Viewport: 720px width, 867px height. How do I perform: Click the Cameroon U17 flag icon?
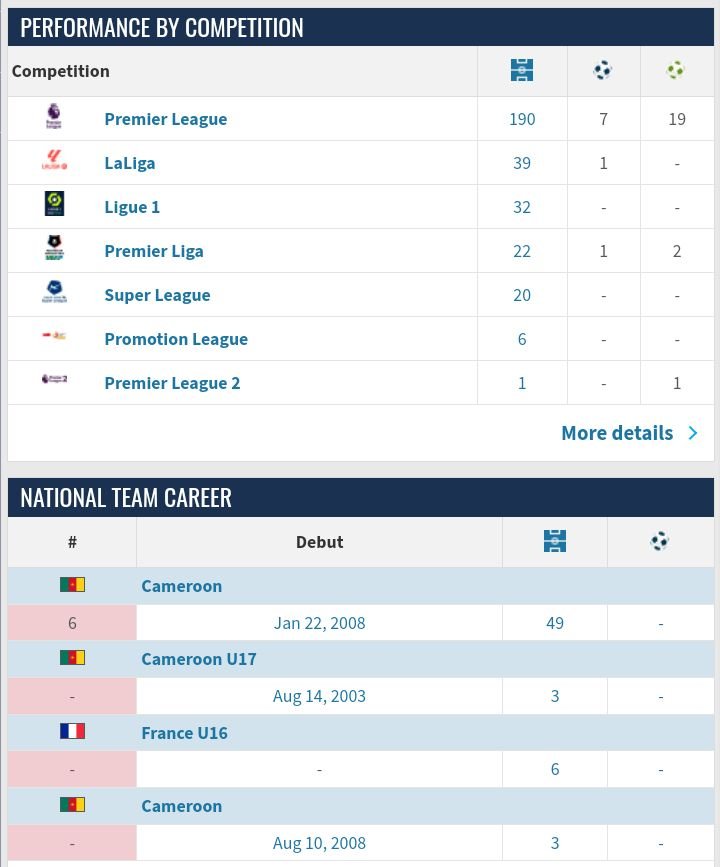[72, 658]
